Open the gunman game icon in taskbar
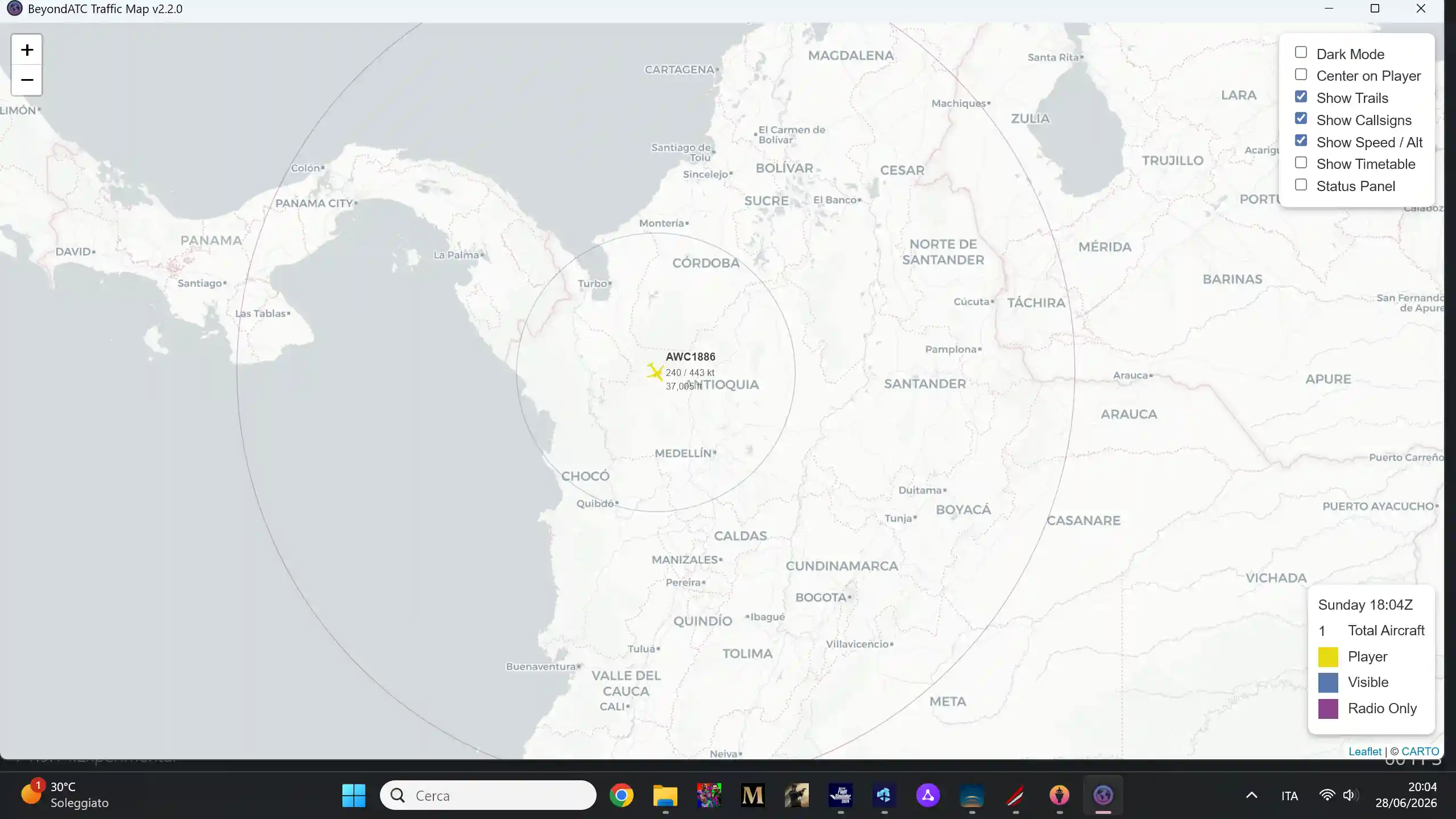This screenshot has width=1456, height=819. pyautogui.click(x=796, y=795)
